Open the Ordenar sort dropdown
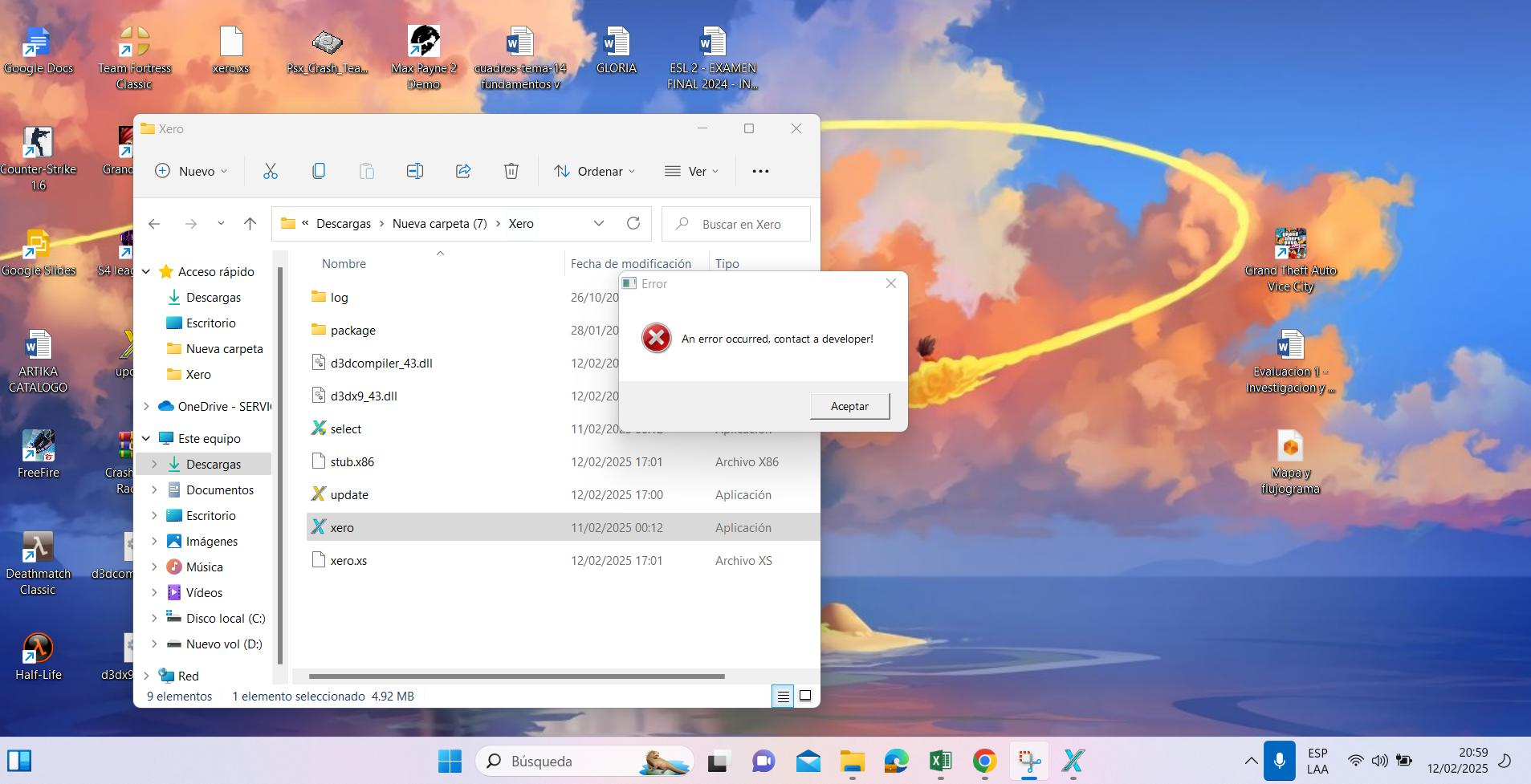The height and width of the screenshot is (784, 1531). 594,171
